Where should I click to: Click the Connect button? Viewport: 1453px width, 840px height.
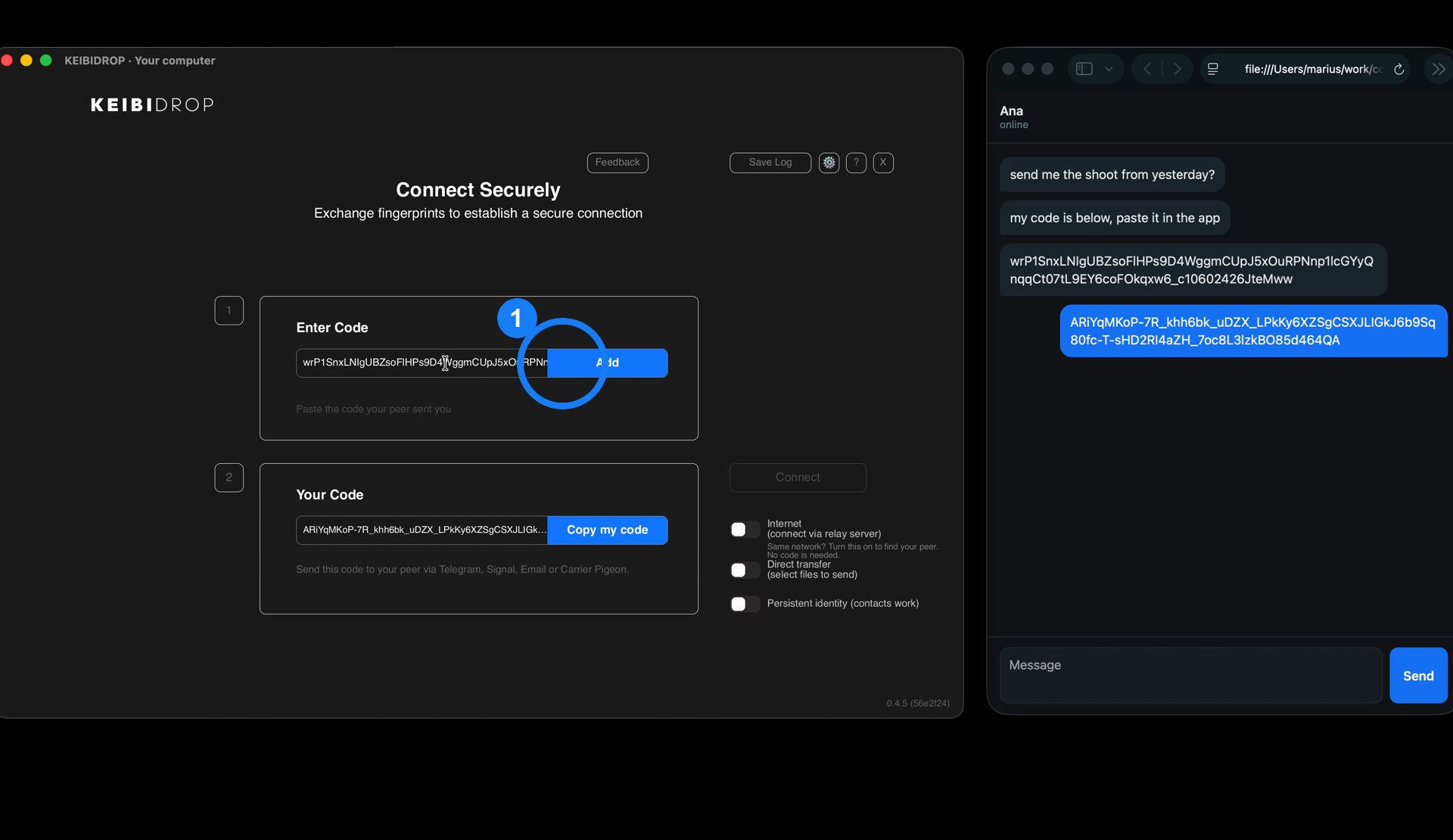pos(798,478)
